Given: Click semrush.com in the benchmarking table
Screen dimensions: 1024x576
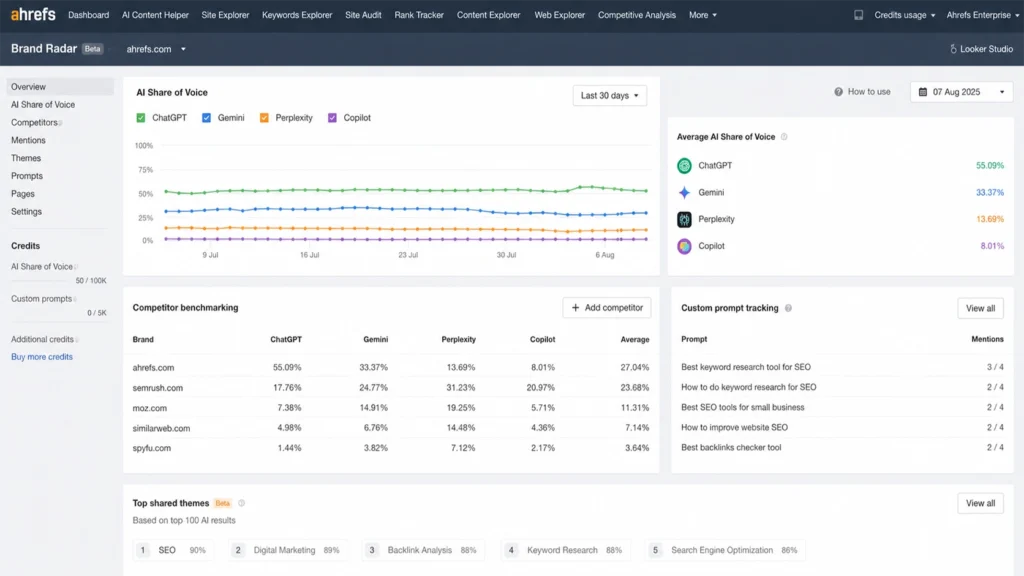Looking at the screenshot, I should pyautogui.click(x=157, y=388).
